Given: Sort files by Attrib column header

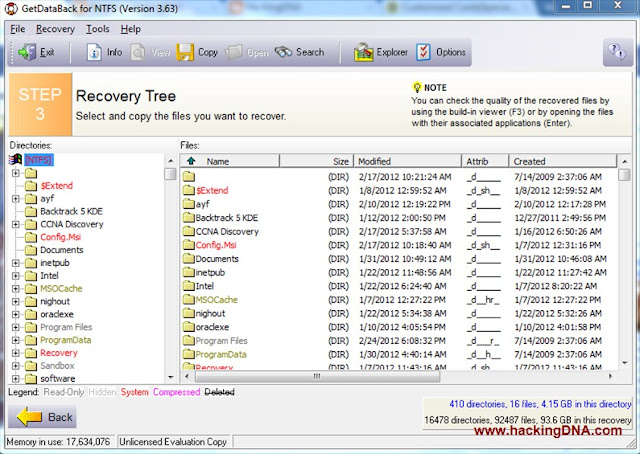Looking at the screenshot, I should pyautogui.click(x=485, y=161).
